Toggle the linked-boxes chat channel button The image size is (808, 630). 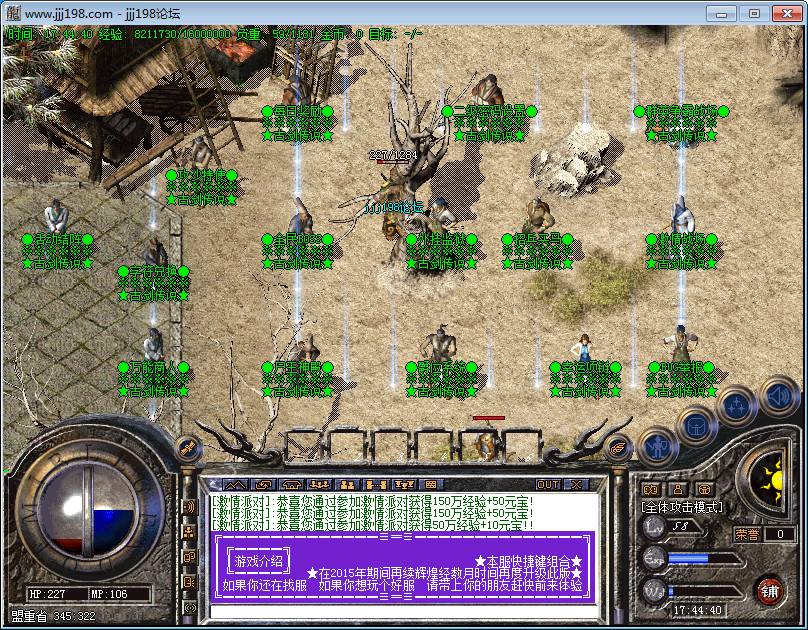pos(189,557)
